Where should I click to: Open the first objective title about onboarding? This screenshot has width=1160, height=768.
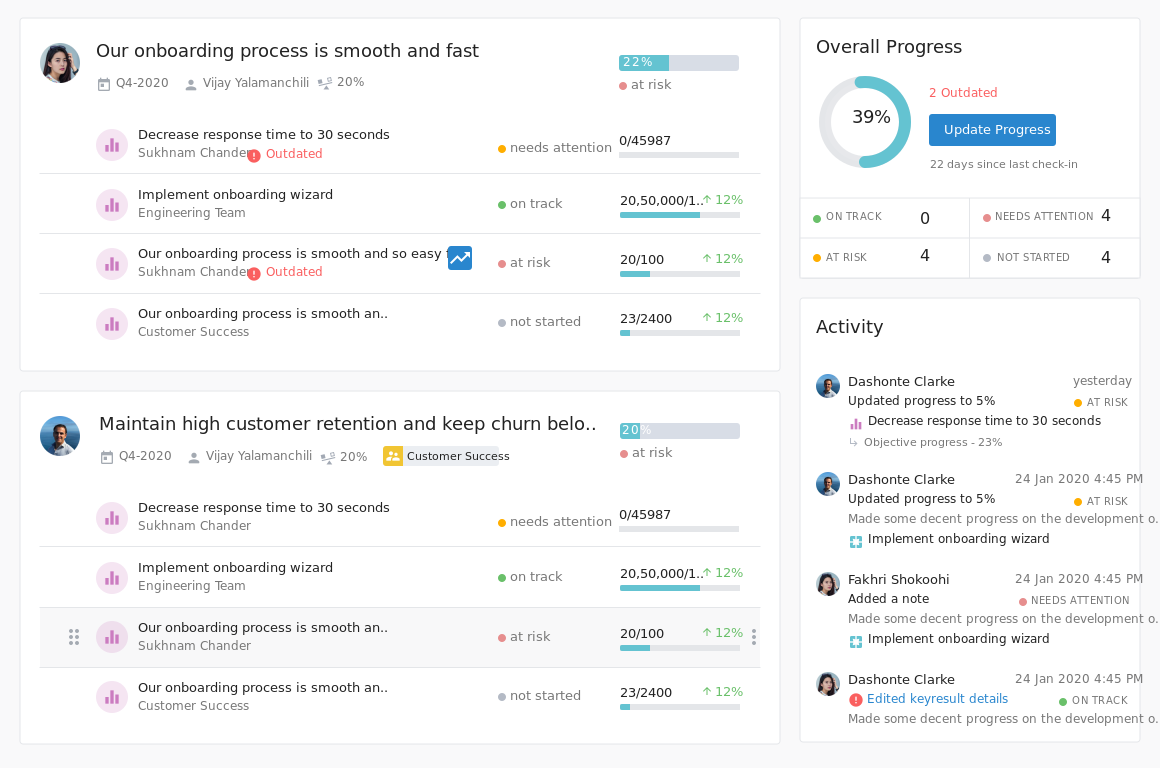click(287, 51)
